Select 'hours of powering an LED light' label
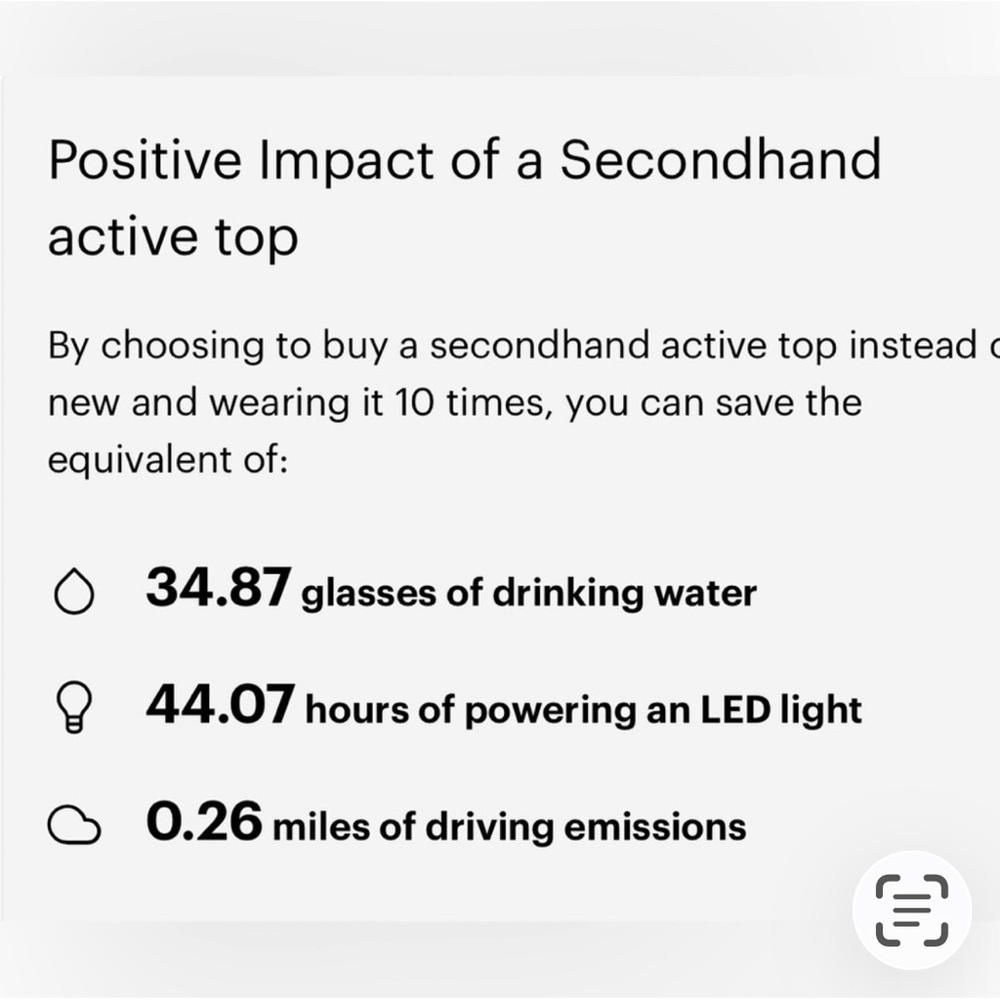The height and width of the screenshot is (1000, 1000). coord(584,710)
